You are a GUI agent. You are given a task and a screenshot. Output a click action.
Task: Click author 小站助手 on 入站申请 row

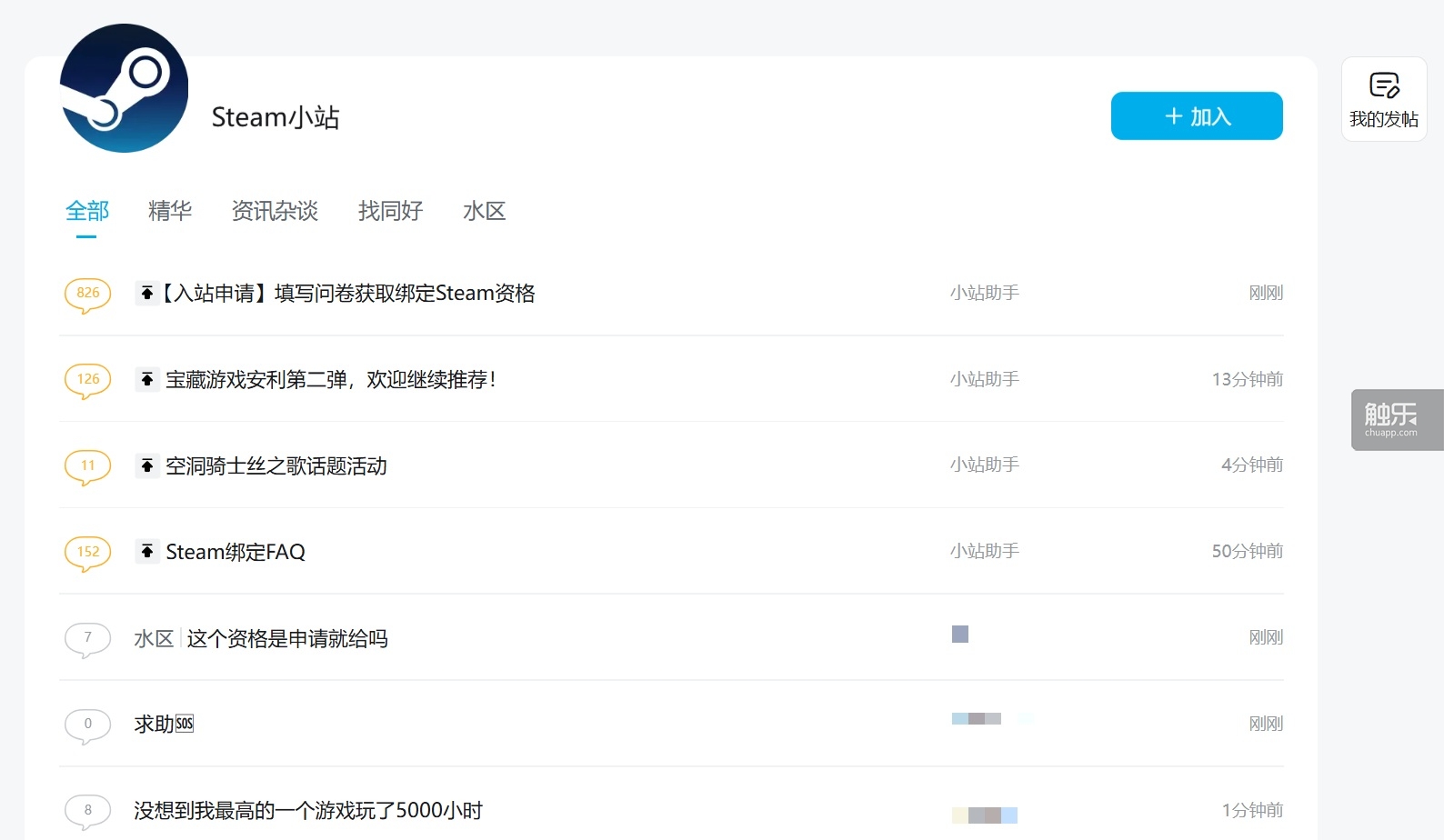click(985, 293)
